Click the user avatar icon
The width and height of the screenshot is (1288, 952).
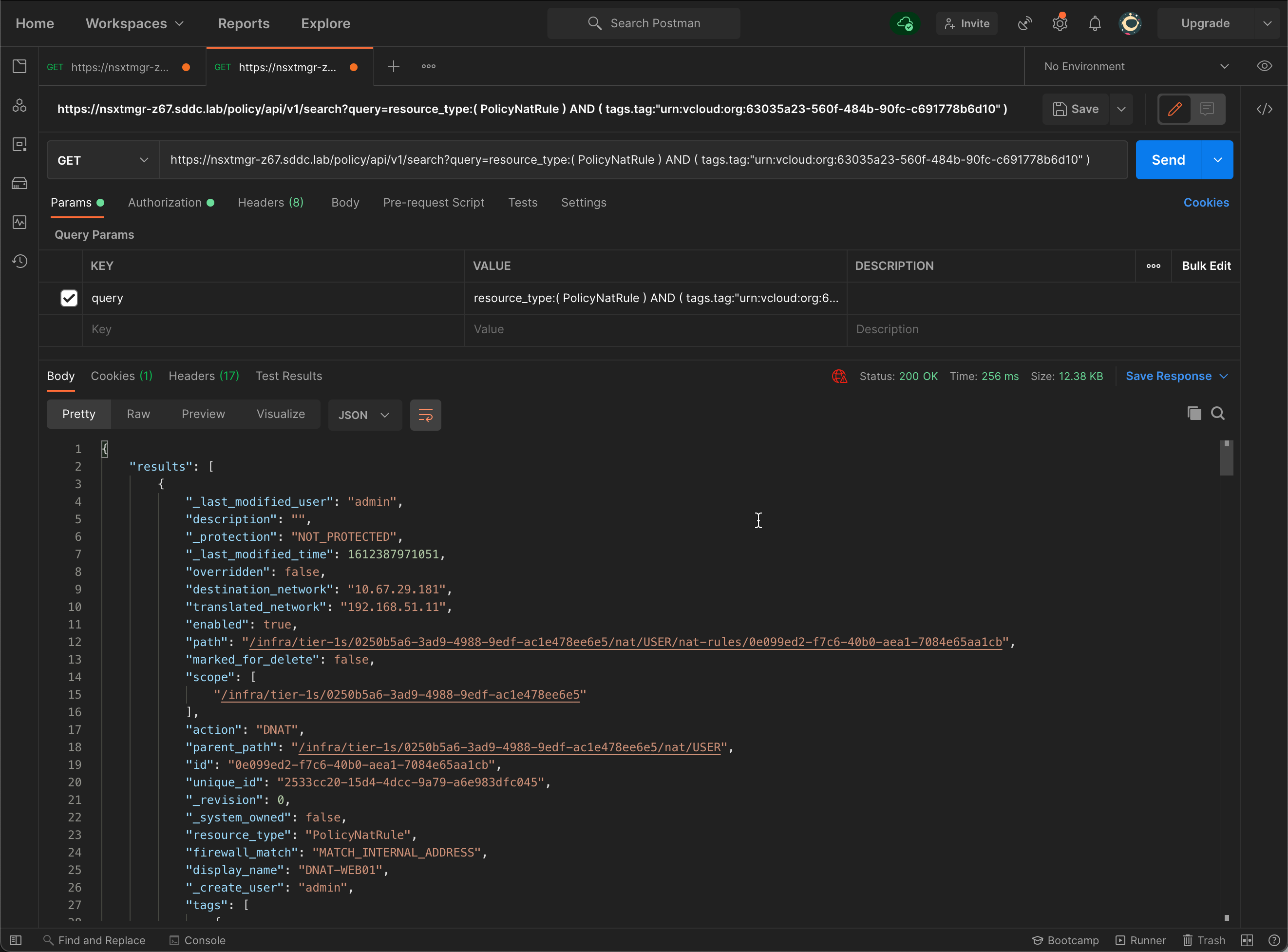click(x=1130, y=23)
